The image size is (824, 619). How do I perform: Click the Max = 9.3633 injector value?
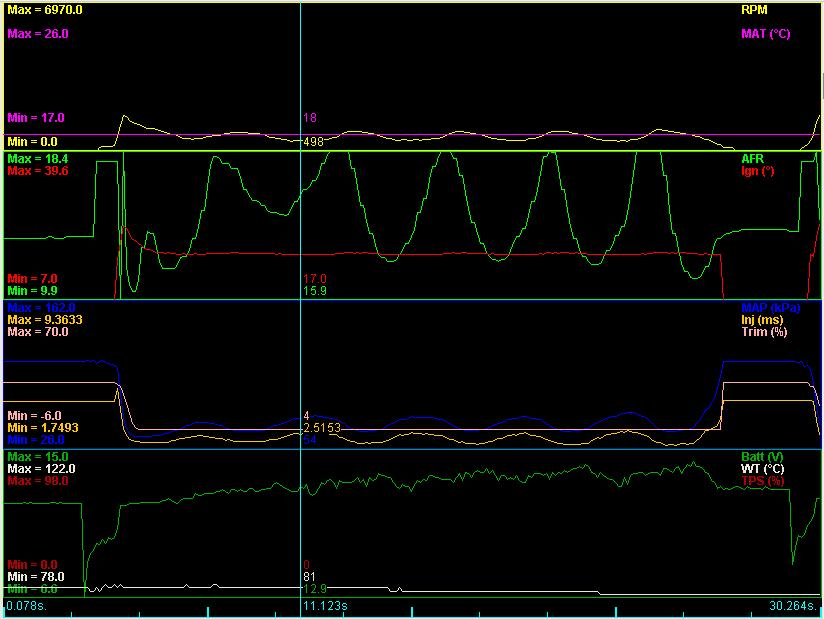(x=45, y=320)
